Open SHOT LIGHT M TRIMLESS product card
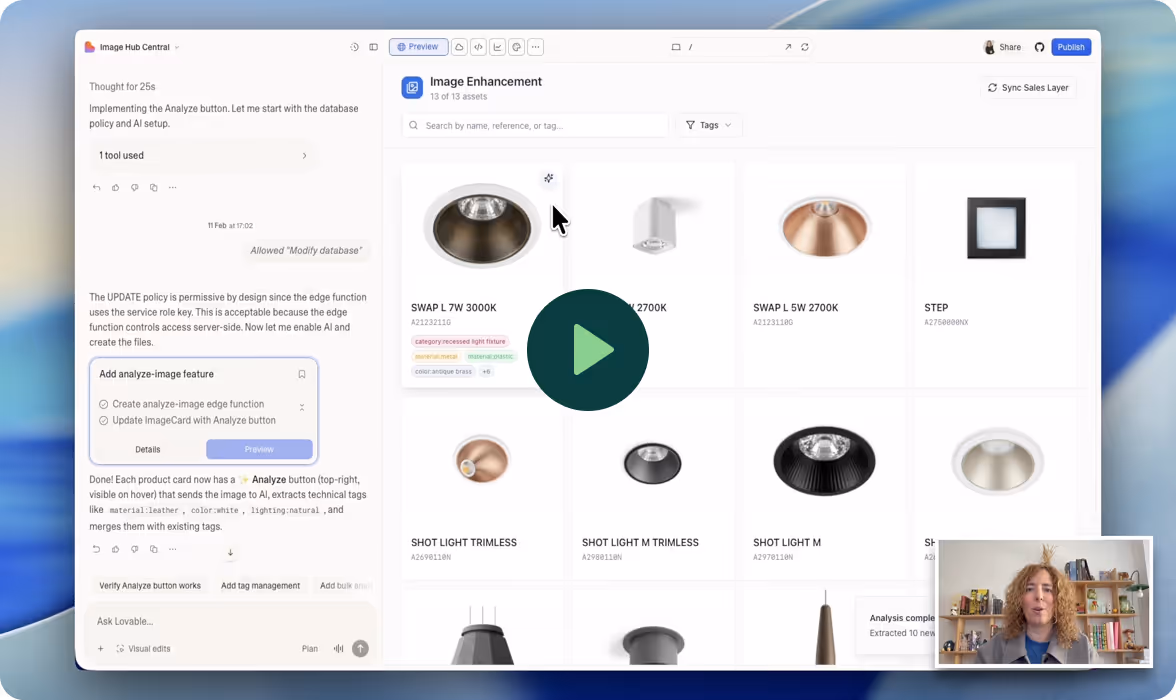This screenshot has width=1176, height=700. [x=652, y=488]
